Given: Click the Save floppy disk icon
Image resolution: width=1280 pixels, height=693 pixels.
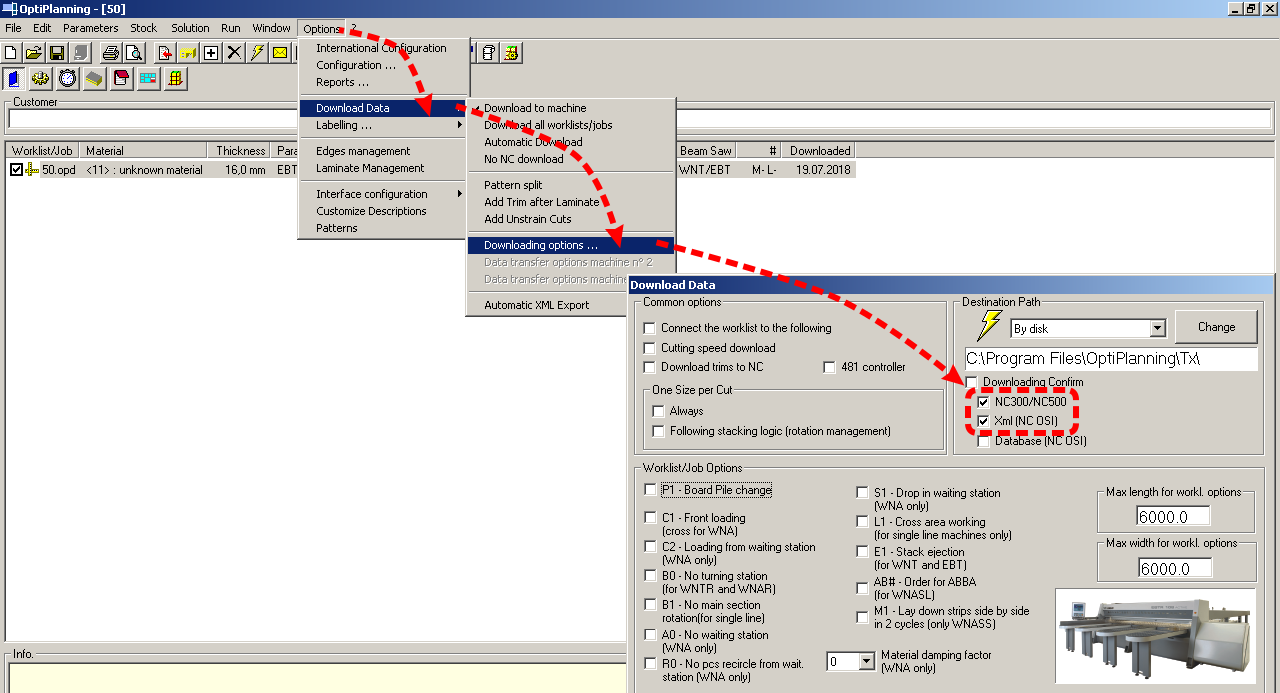Looking at the screenshot, I should (57, 52).
